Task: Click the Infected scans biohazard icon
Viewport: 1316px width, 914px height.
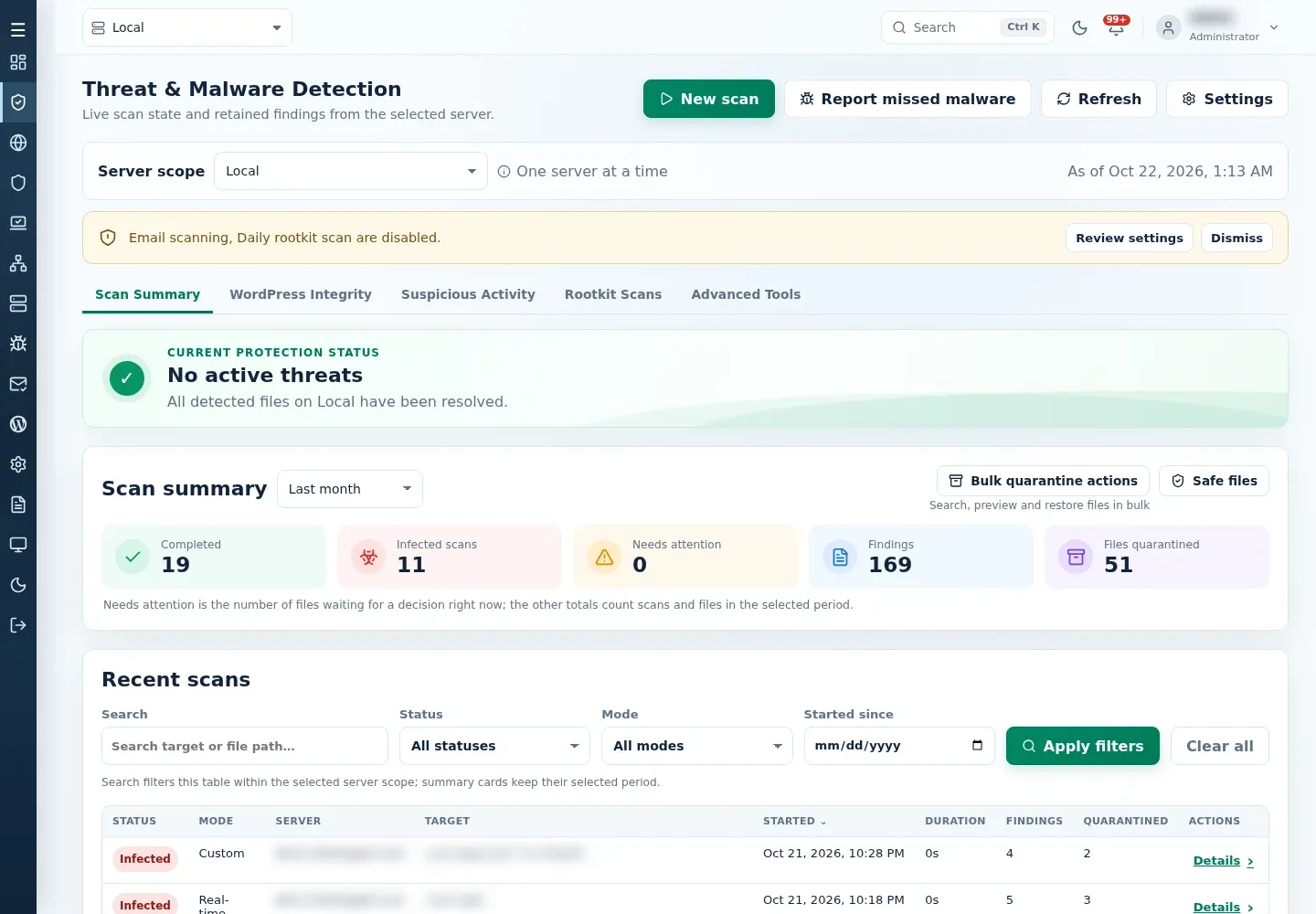Action: 368,557
